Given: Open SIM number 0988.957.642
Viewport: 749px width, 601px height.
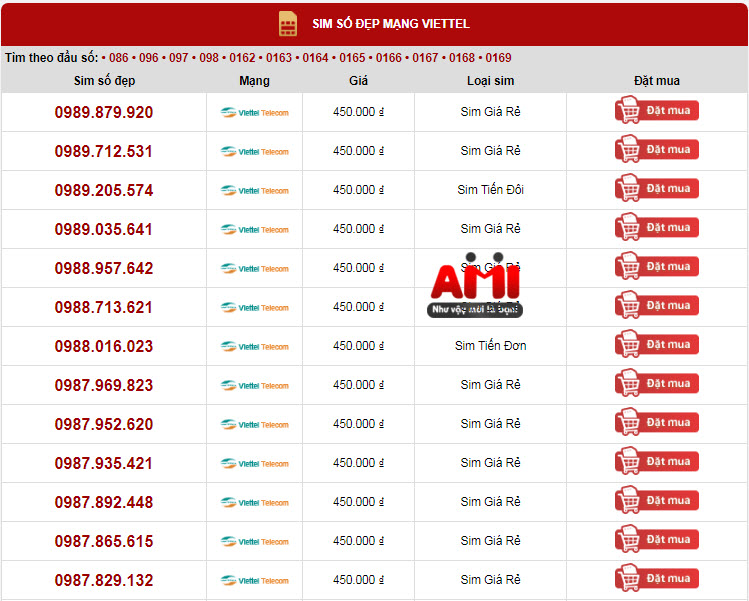Looking at the screenshot, I should pyautogui.click(x=104, y=268).
